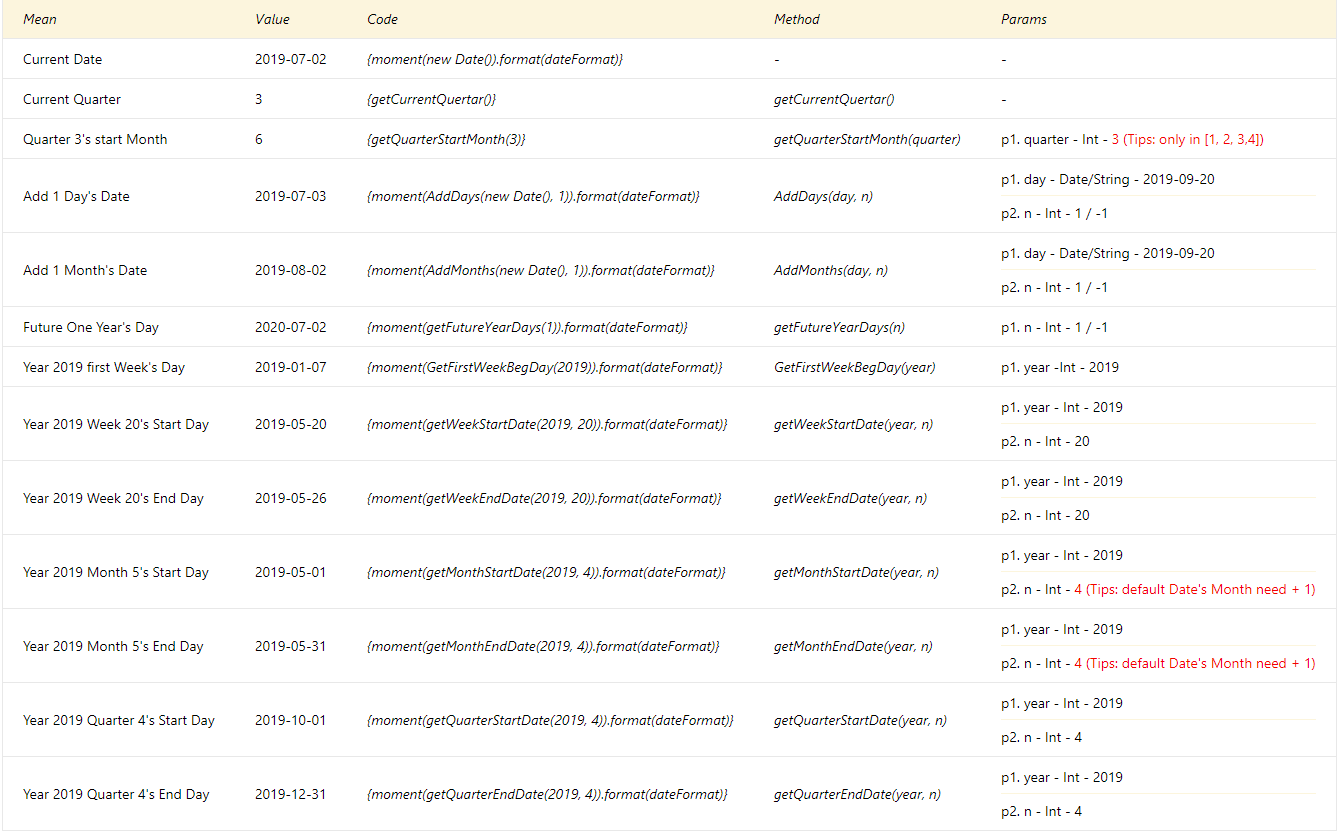The image size is (1344, 832).
Task: Click the "Params" column header
Action: [1024, 19]
